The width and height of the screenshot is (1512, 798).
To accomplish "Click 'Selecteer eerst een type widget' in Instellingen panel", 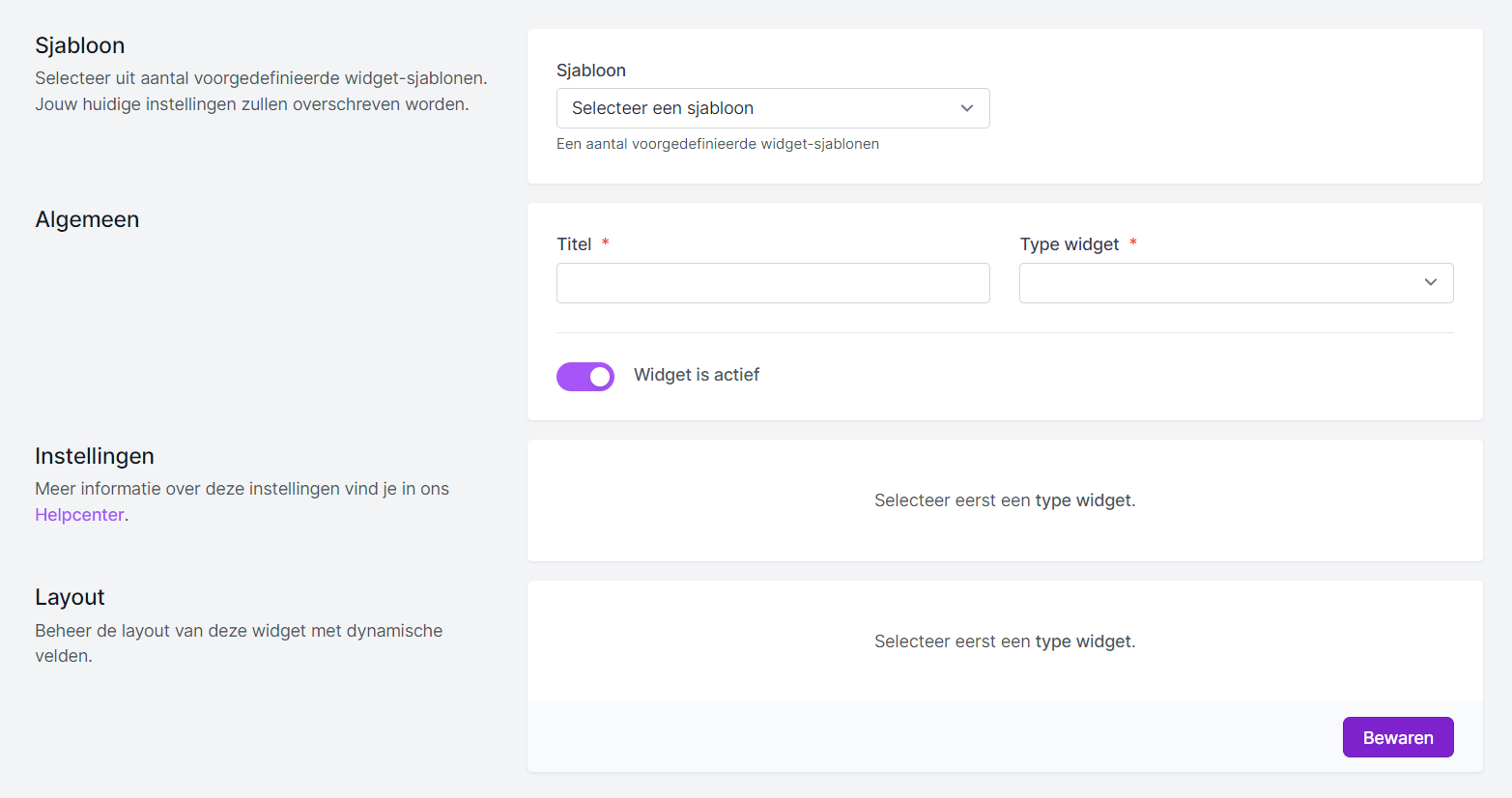I will pos(1005,500).
